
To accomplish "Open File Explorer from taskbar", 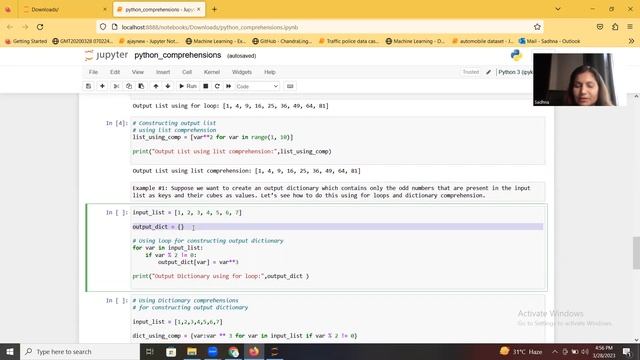I will pos(192,351).
